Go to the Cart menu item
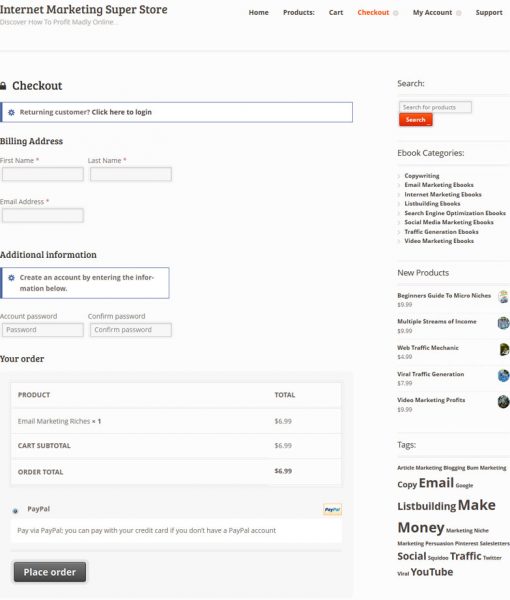 coord(336,12)
